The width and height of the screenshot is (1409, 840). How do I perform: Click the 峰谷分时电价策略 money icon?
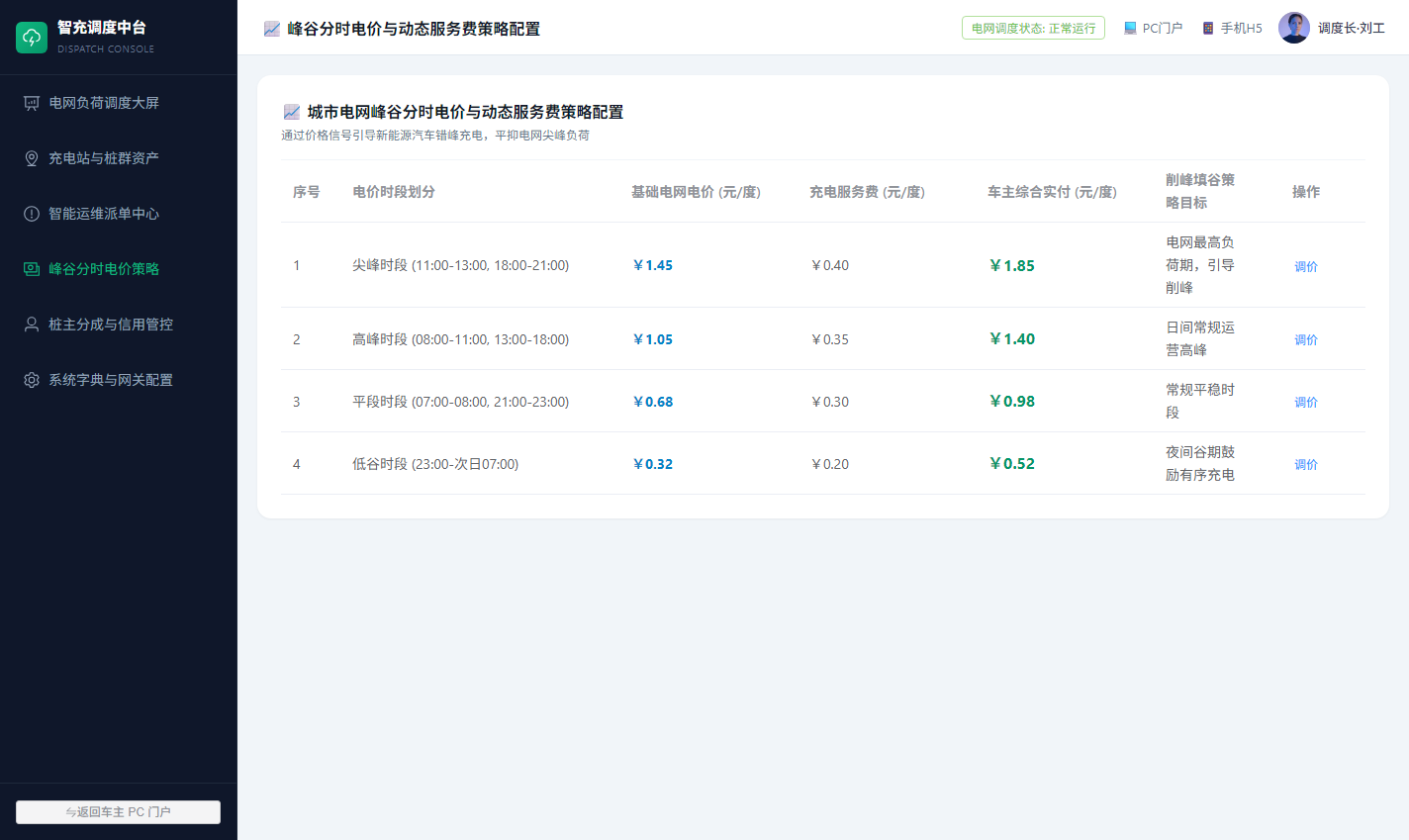pyautogui.click(x=32, y=269)
